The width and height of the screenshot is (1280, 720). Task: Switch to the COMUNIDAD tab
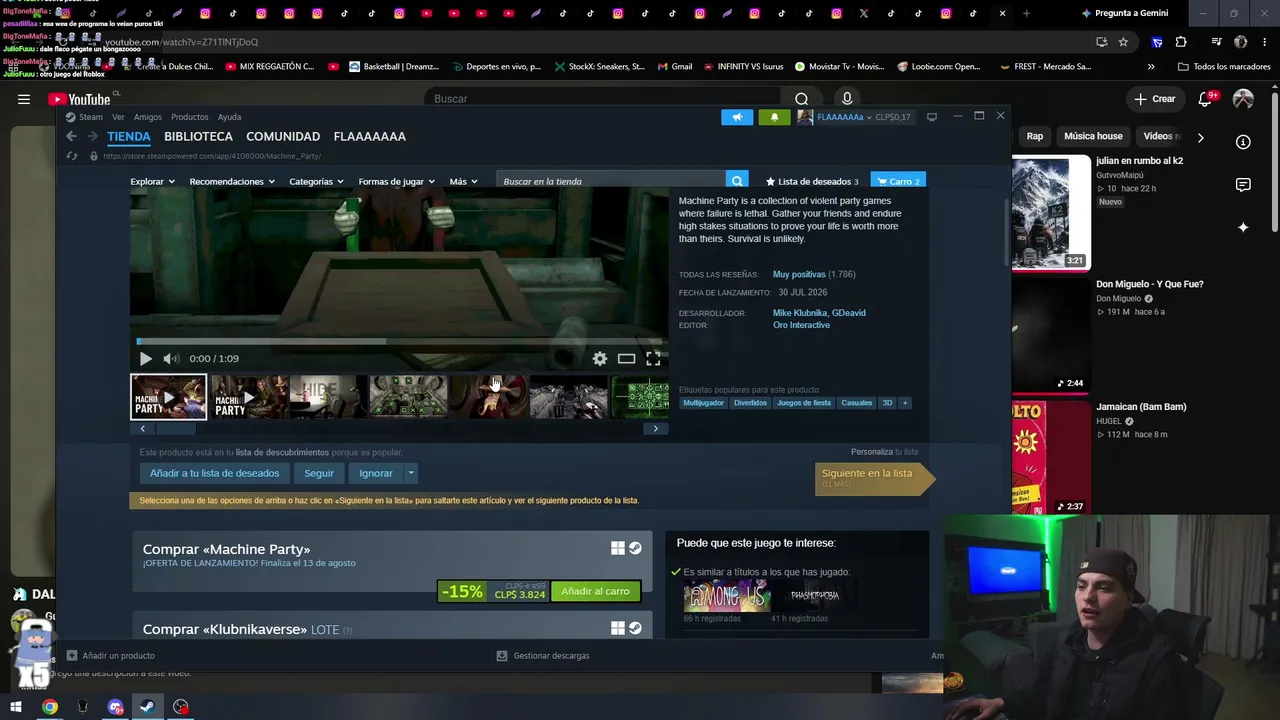coord(283,136)
